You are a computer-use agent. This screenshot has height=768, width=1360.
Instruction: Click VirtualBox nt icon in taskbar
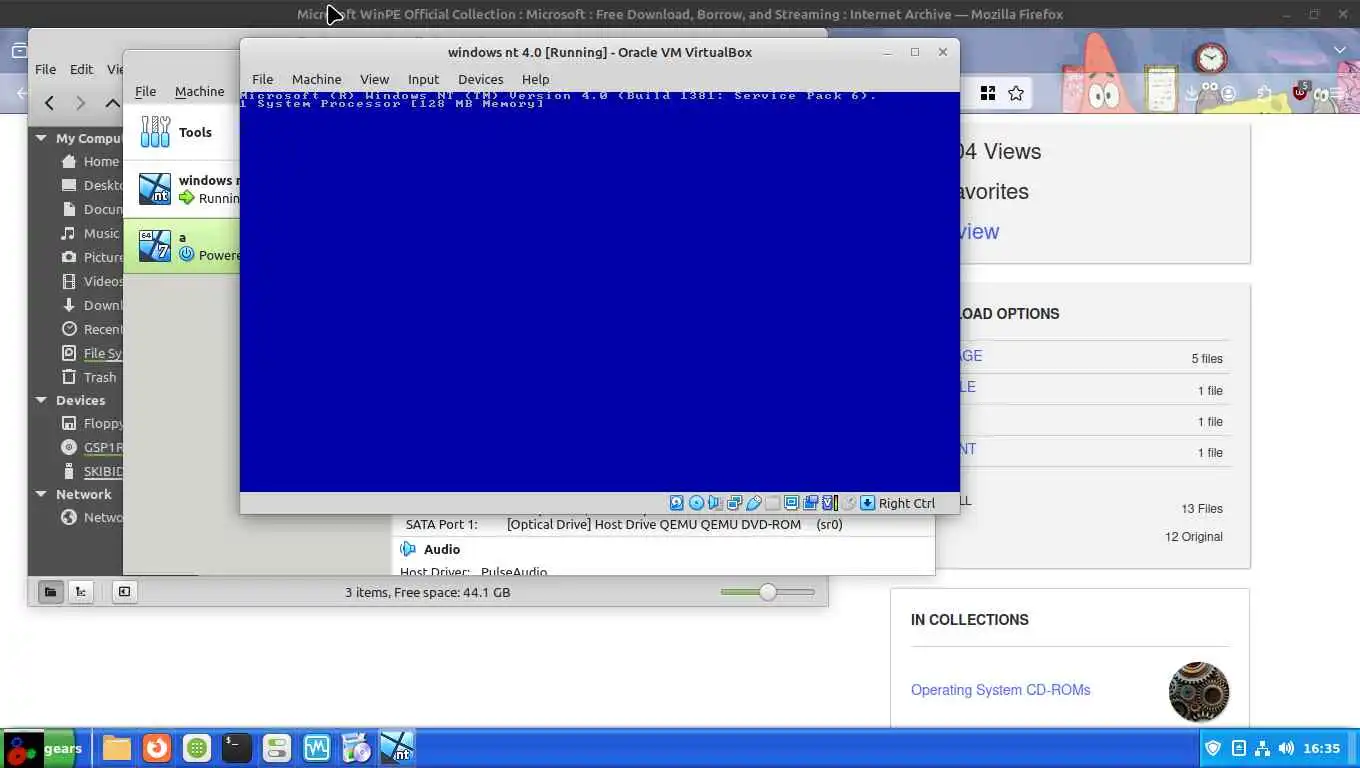[x=397, y=748]
